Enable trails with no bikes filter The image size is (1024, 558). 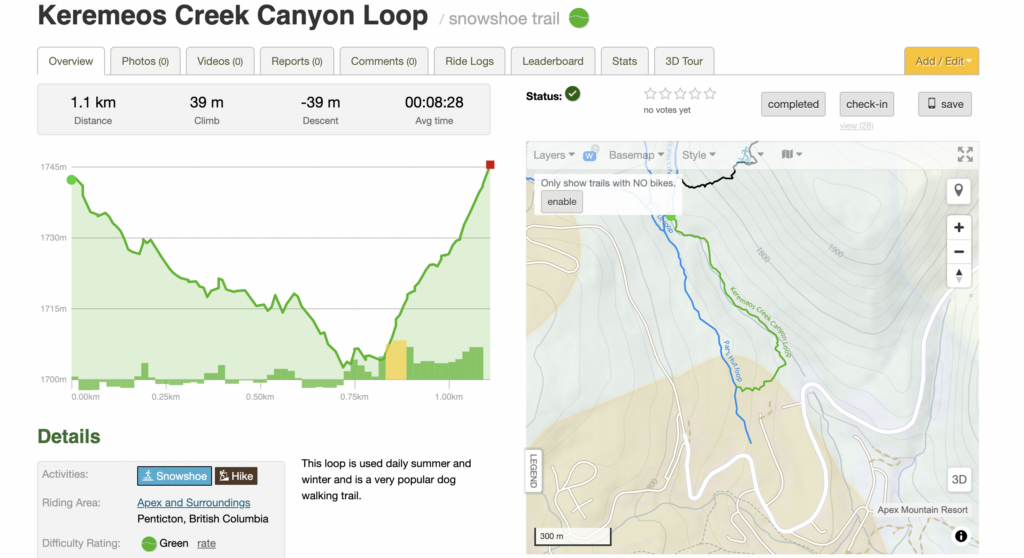click(562, 202)
